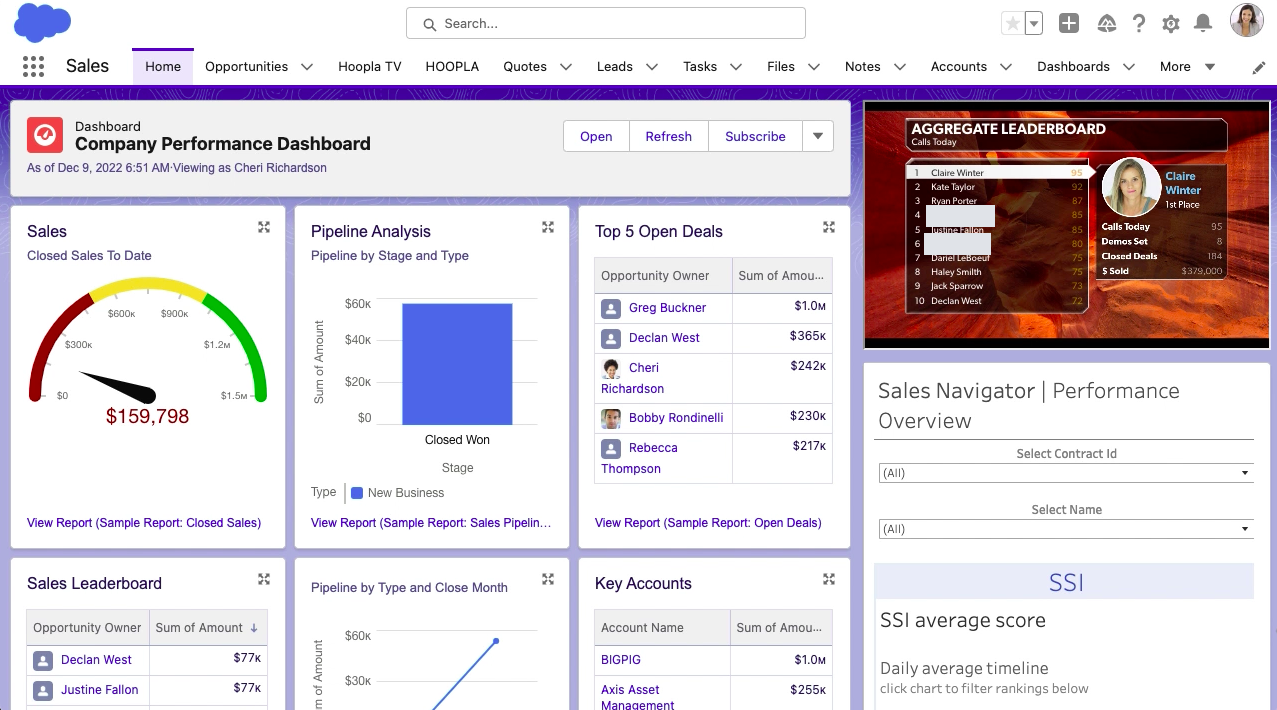Viewport: 1277px width, 710px height.
Task: Click the Subscribe button
Action: click(755, 136)
